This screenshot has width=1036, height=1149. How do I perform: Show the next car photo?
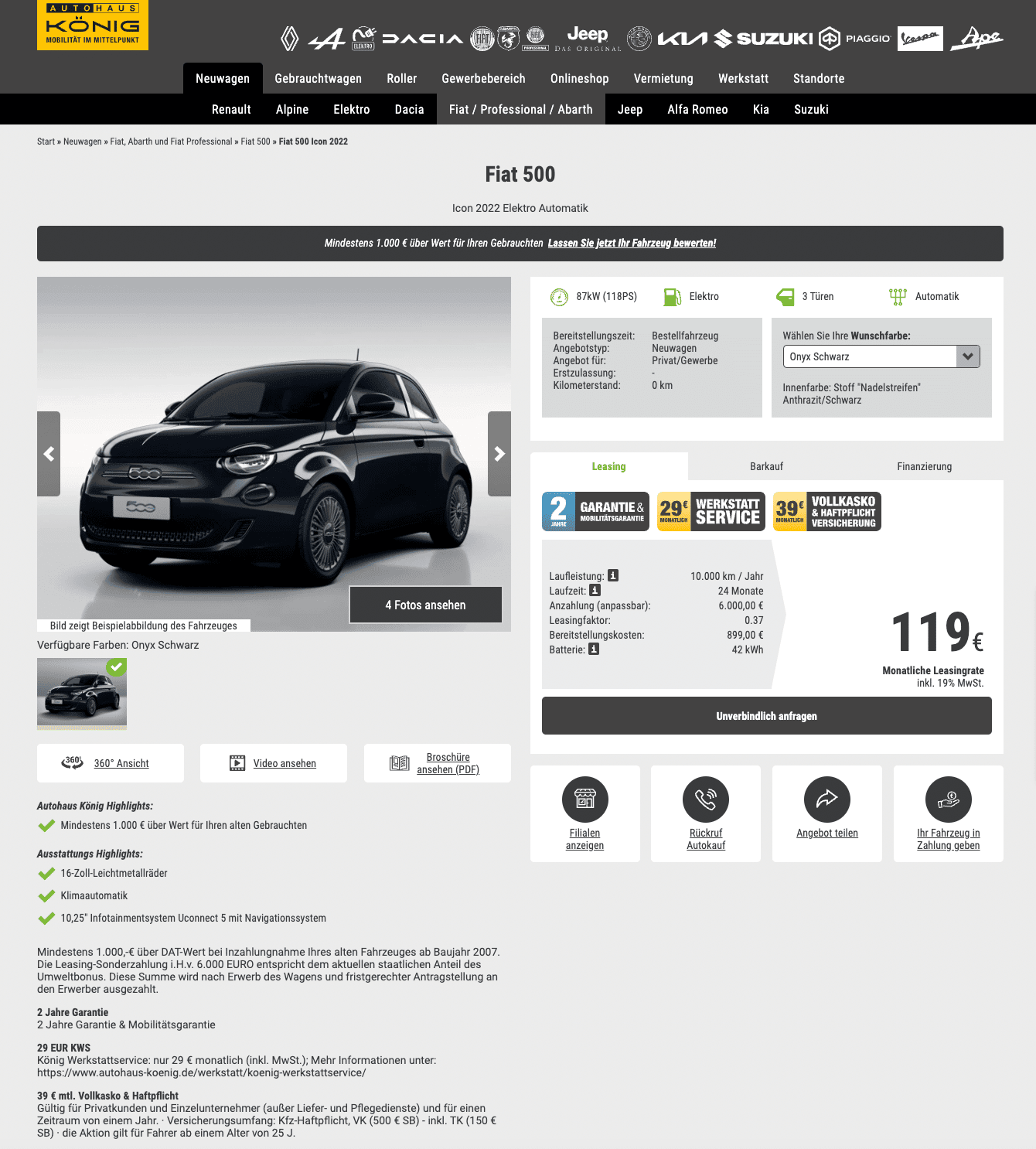point(499,454)
